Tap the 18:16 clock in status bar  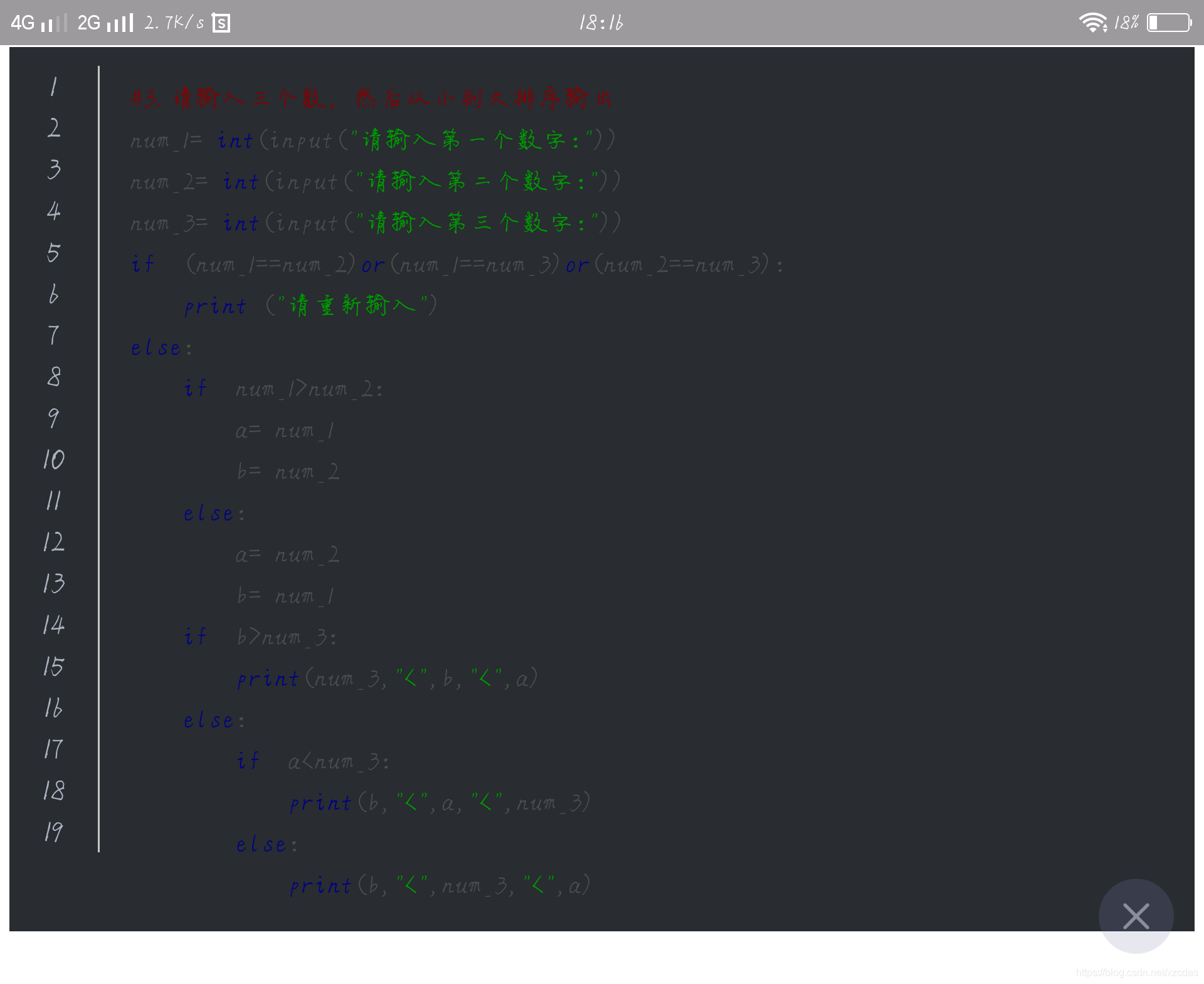pos(601,23)
